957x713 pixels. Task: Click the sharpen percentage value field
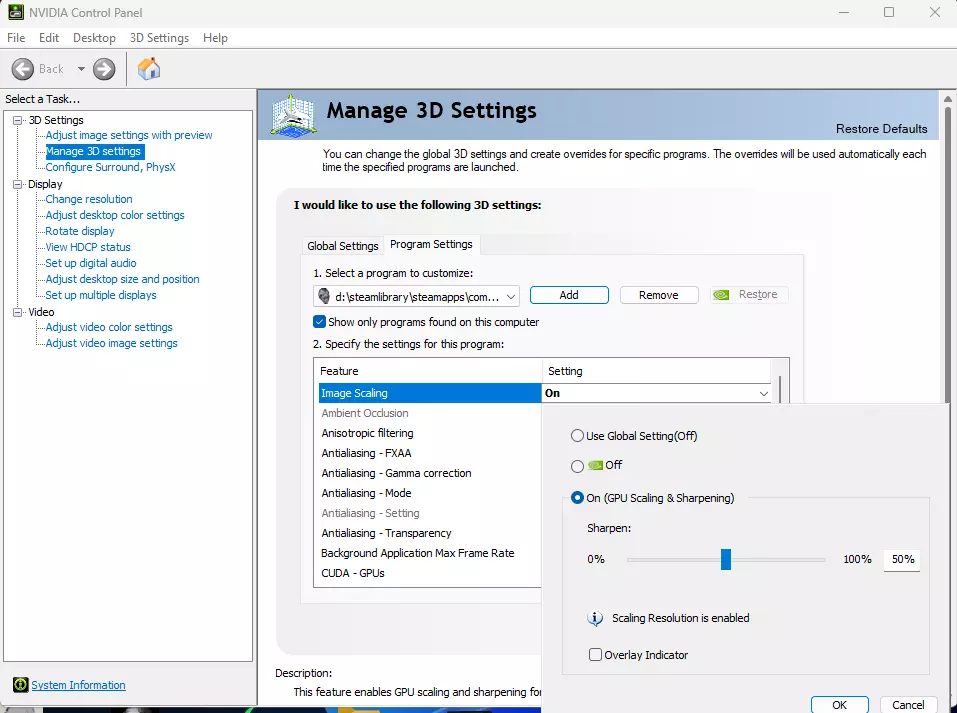pos(902,559)
